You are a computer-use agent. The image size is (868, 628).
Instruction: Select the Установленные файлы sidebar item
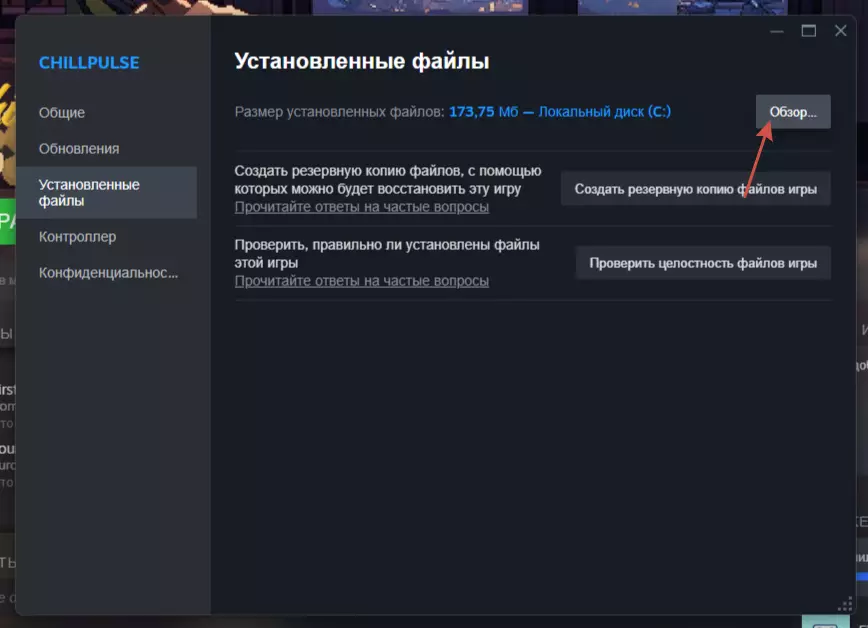(x=106, y=192)
